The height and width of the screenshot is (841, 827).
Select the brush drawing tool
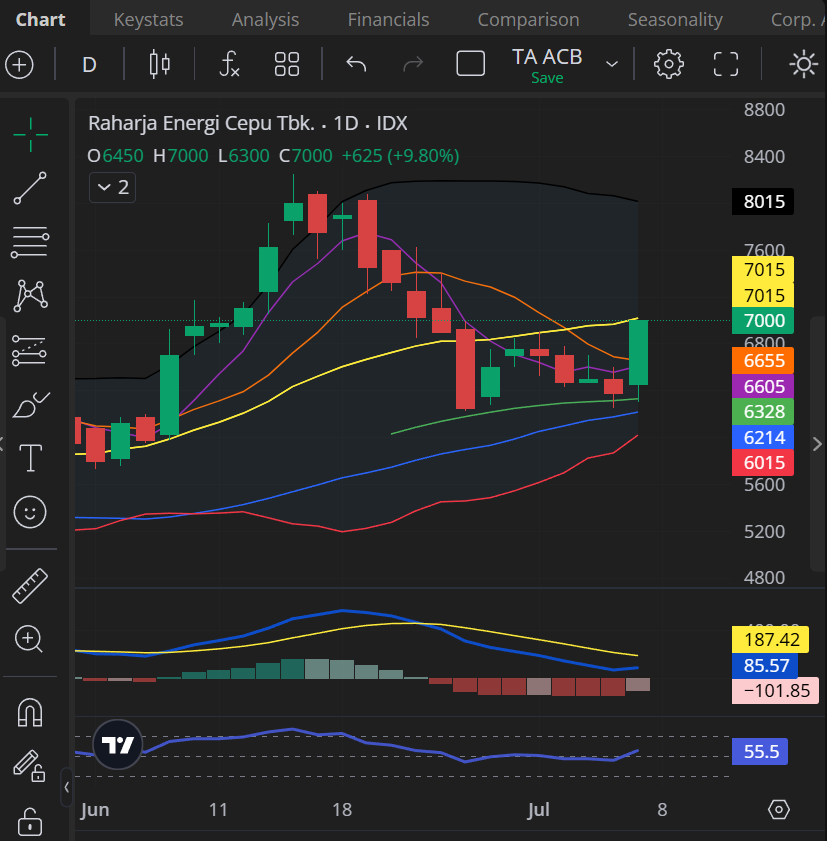pos(31,404)
